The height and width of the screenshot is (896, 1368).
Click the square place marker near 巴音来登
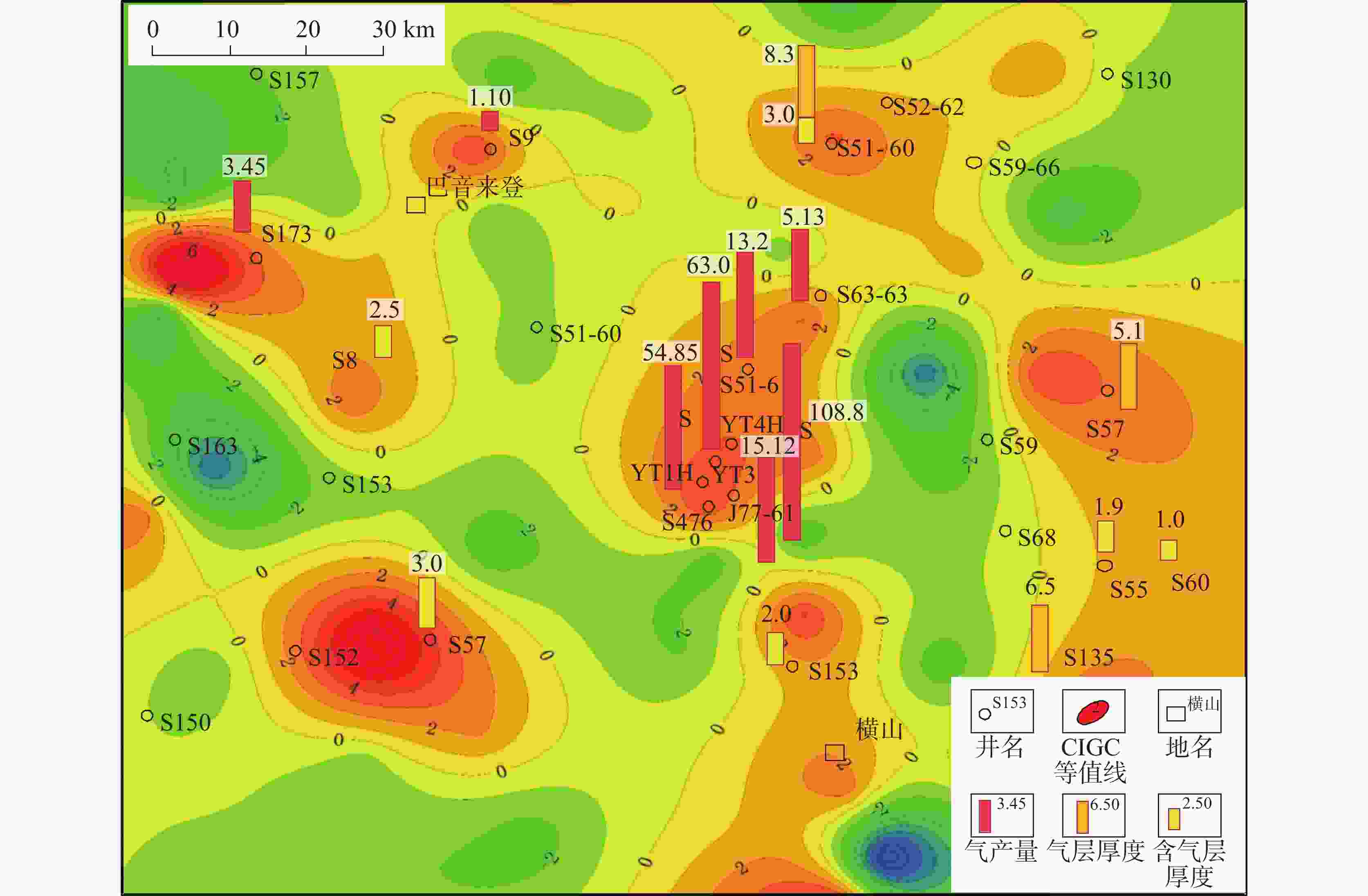click(x=416, y=205)
